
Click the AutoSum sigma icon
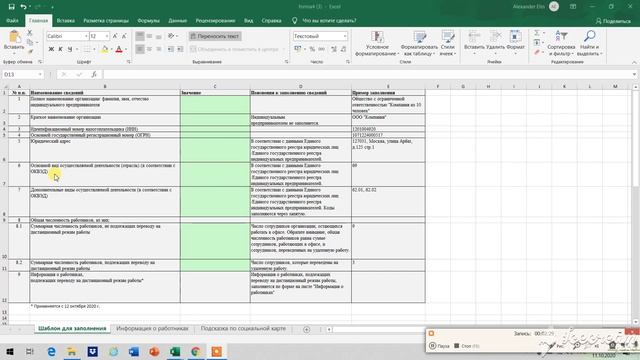[x=537, y=33]
